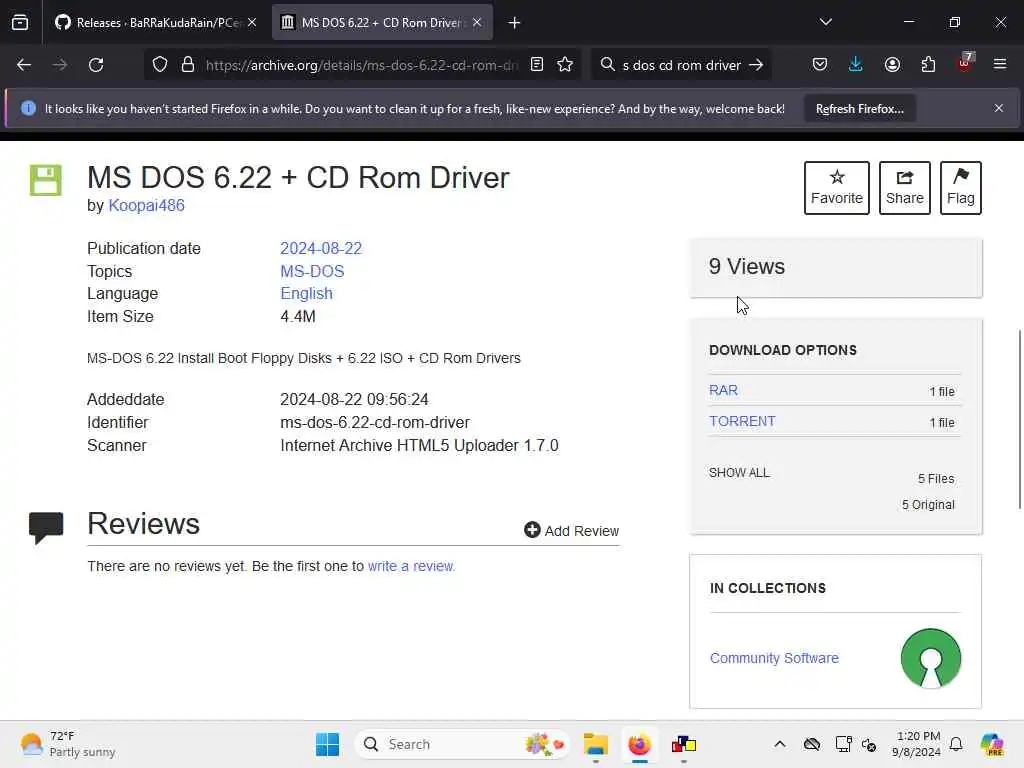
Task: Open Firefox application hamburger menu
Action: (1000, 64)
